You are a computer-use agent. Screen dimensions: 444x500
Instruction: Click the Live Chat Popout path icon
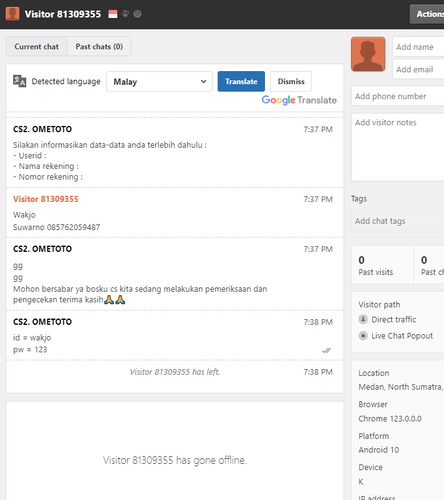[363, 335]
